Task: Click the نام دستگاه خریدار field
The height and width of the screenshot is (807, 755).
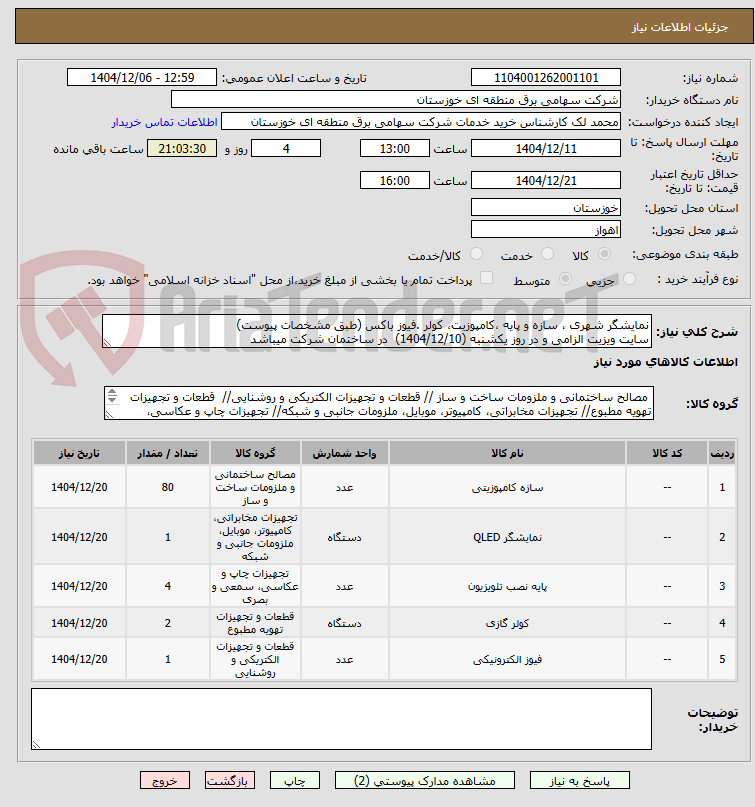Action: (x=396, y=100)
